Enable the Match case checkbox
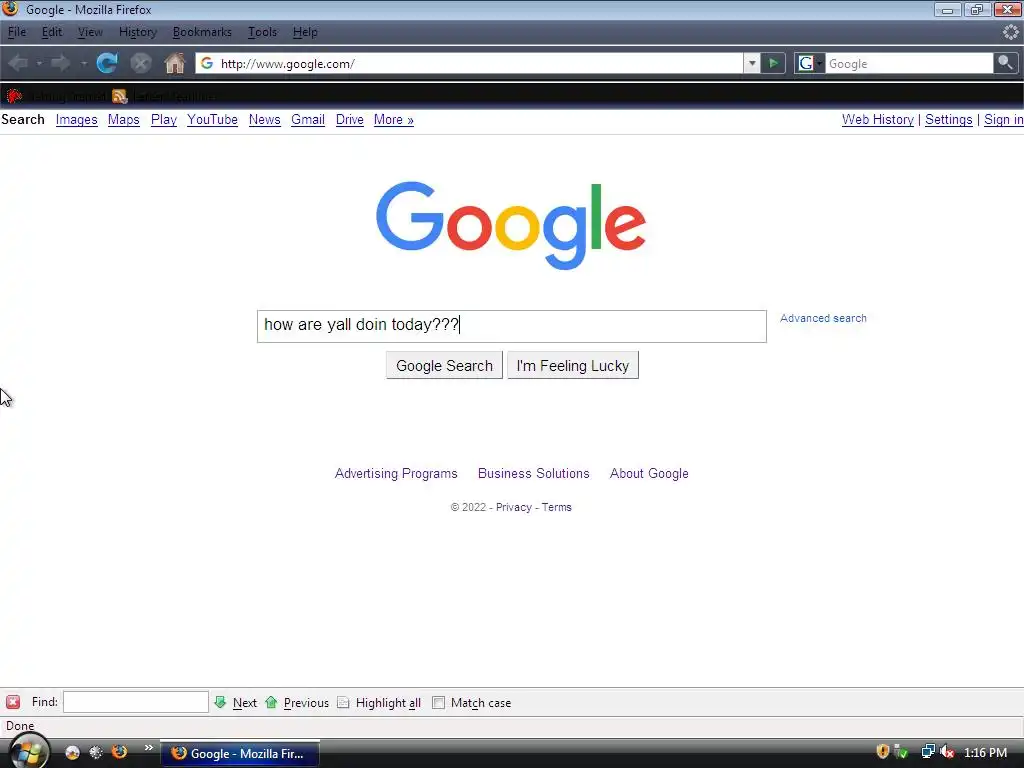 pyautogui.click(x=438, y=703)
